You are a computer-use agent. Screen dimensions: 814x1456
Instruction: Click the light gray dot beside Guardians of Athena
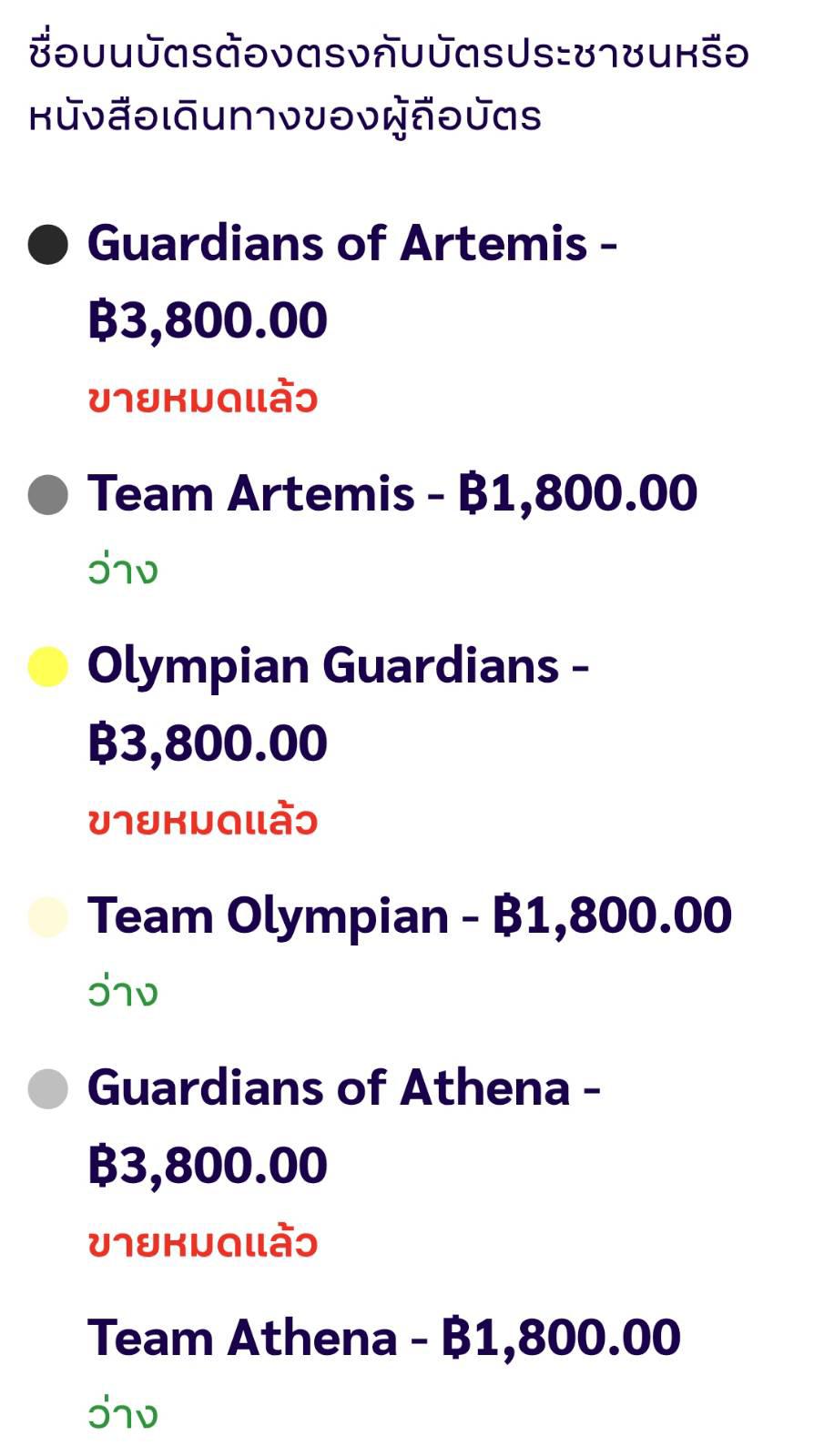click(x=48, y=1088)
